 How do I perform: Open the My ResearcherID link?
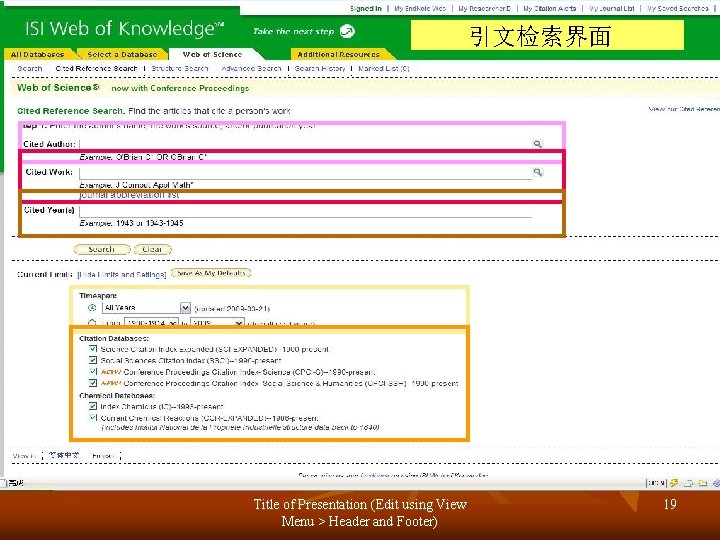(x=485, y=8)
